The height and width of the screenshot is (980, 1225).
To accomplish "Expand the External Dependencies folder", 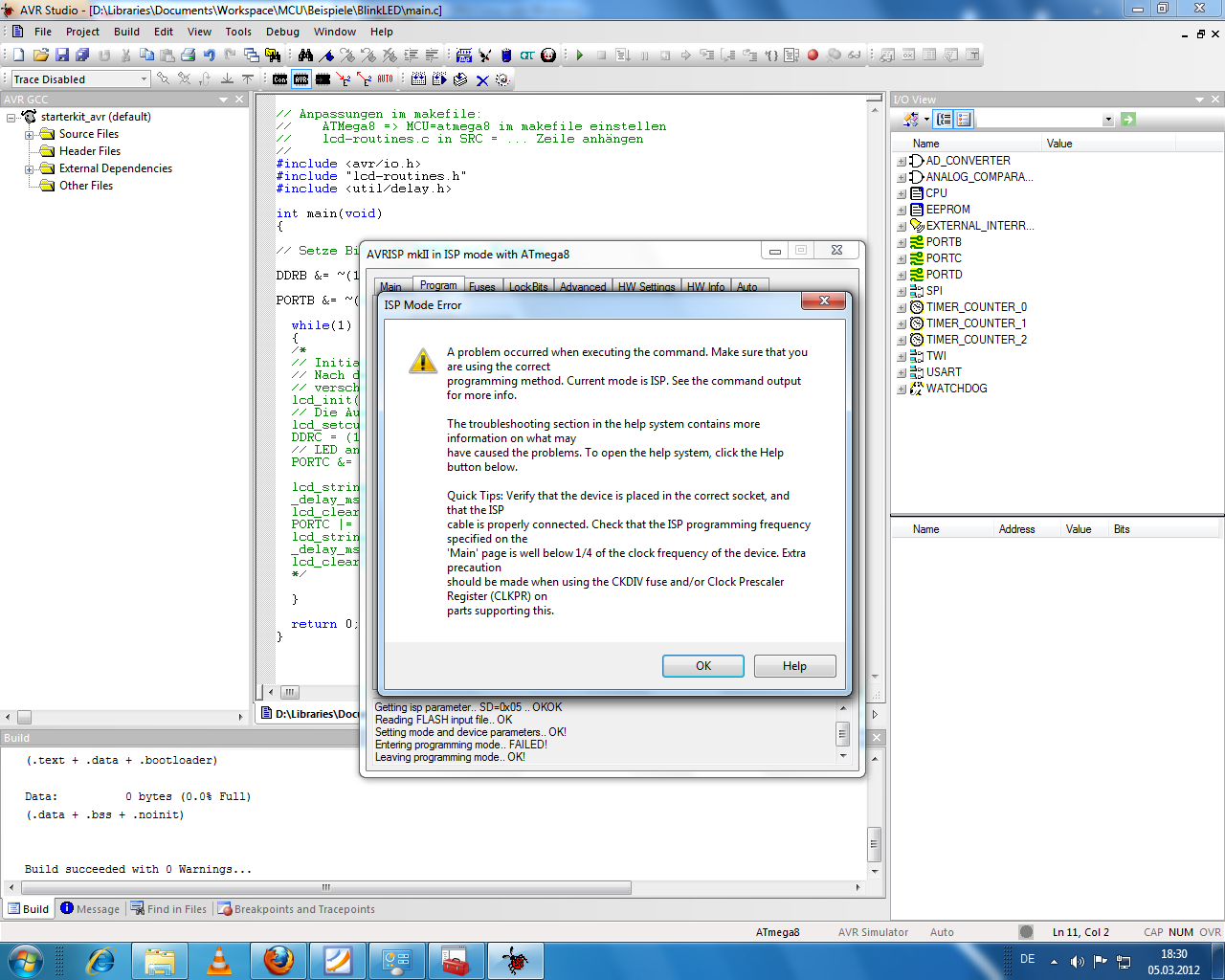I will click(30, 169).
